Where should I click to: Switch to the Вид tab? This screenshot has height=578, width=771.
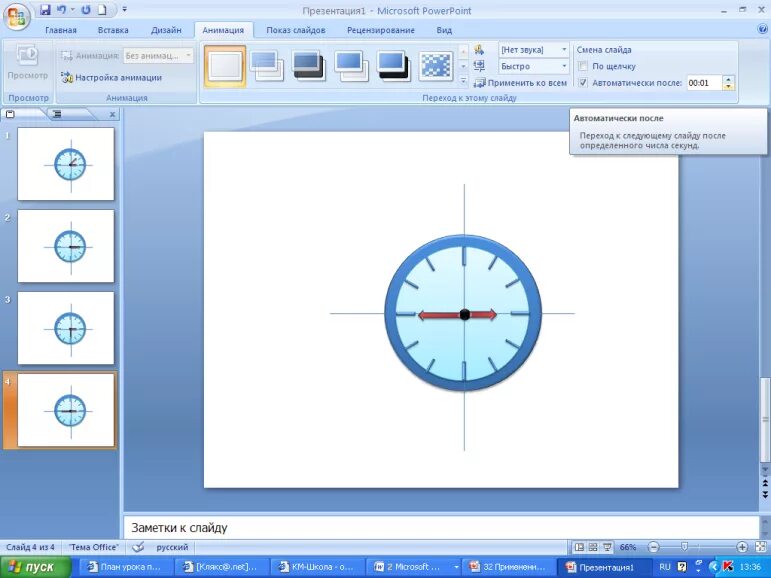pyautogui.click(x=444, y=30)
